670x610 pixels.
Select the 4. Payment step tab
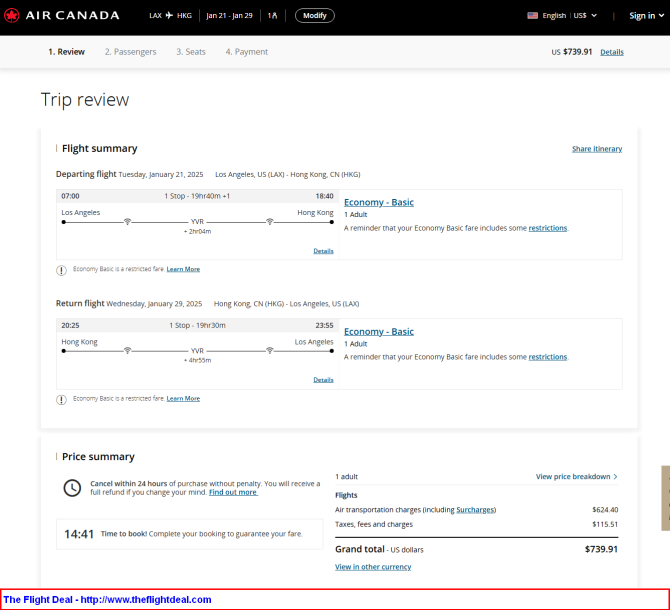click(x=247, y=52)
